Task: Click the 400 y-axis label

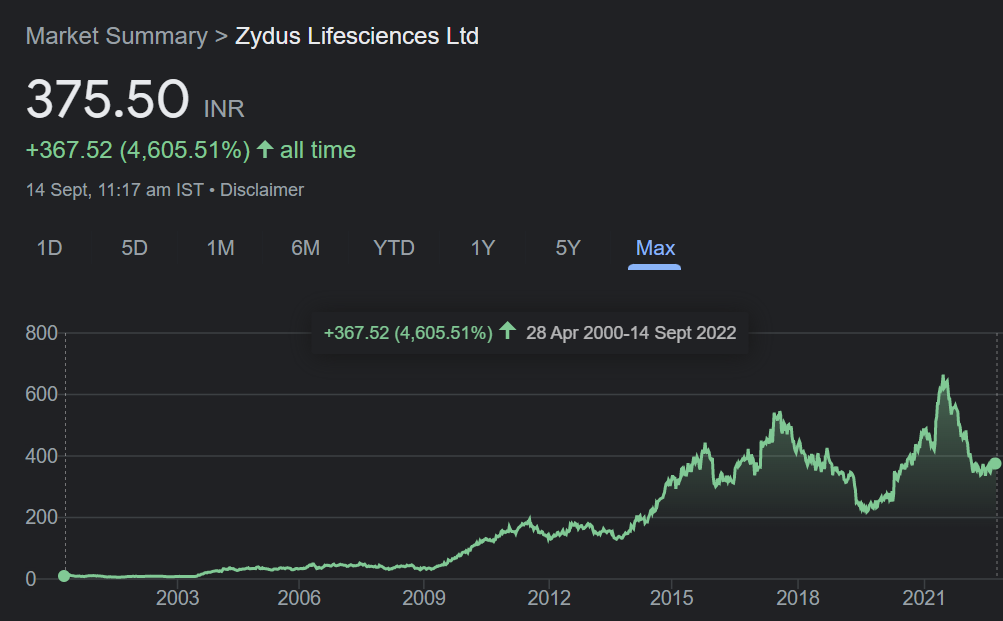Action: tap(42, 456)
